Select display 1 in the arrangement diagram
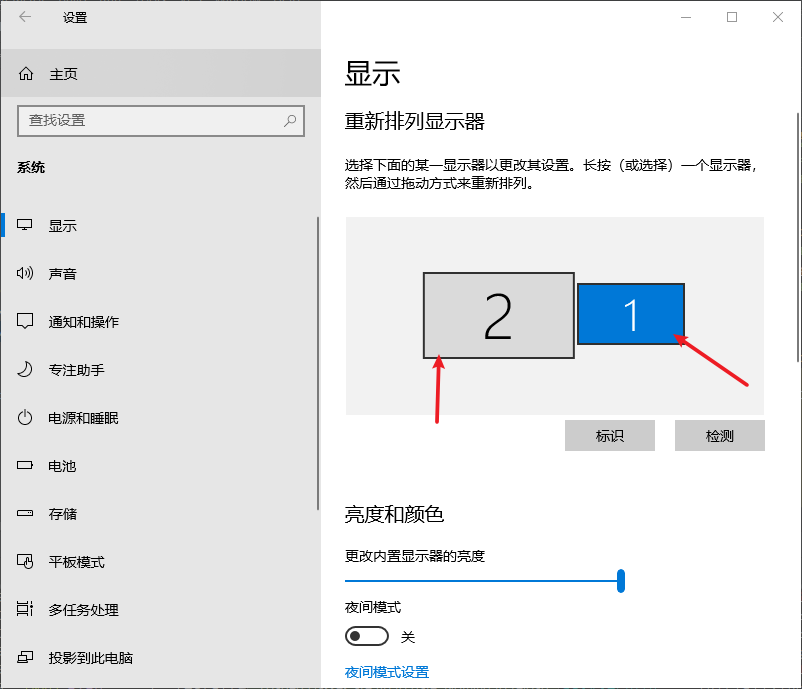802x689 pixels. coord(631,314)
